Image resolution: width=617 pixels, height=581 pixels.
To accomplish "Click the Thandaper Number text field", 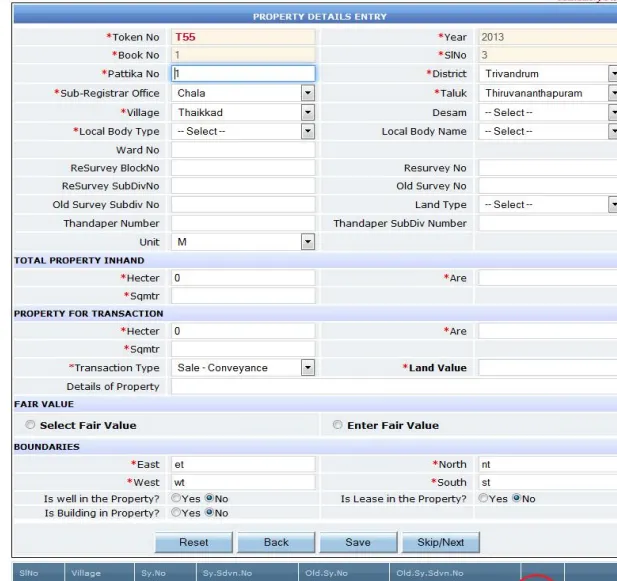I will tap(243, 223).
